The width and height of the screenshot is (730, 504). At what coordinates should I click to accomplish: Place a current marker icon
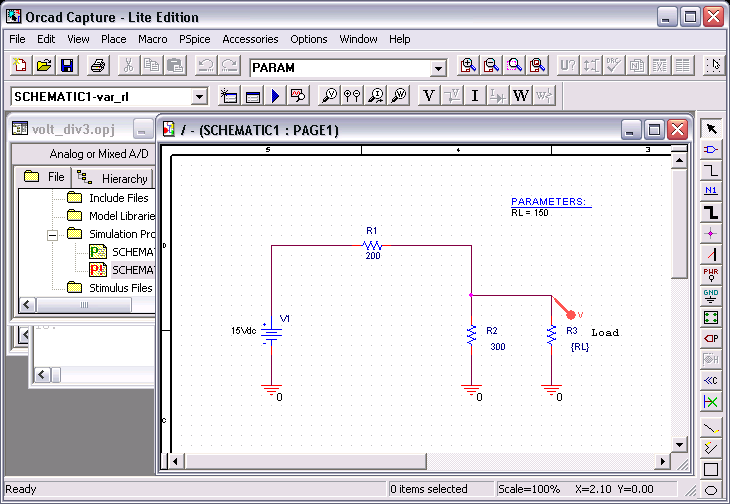(376, 96)
